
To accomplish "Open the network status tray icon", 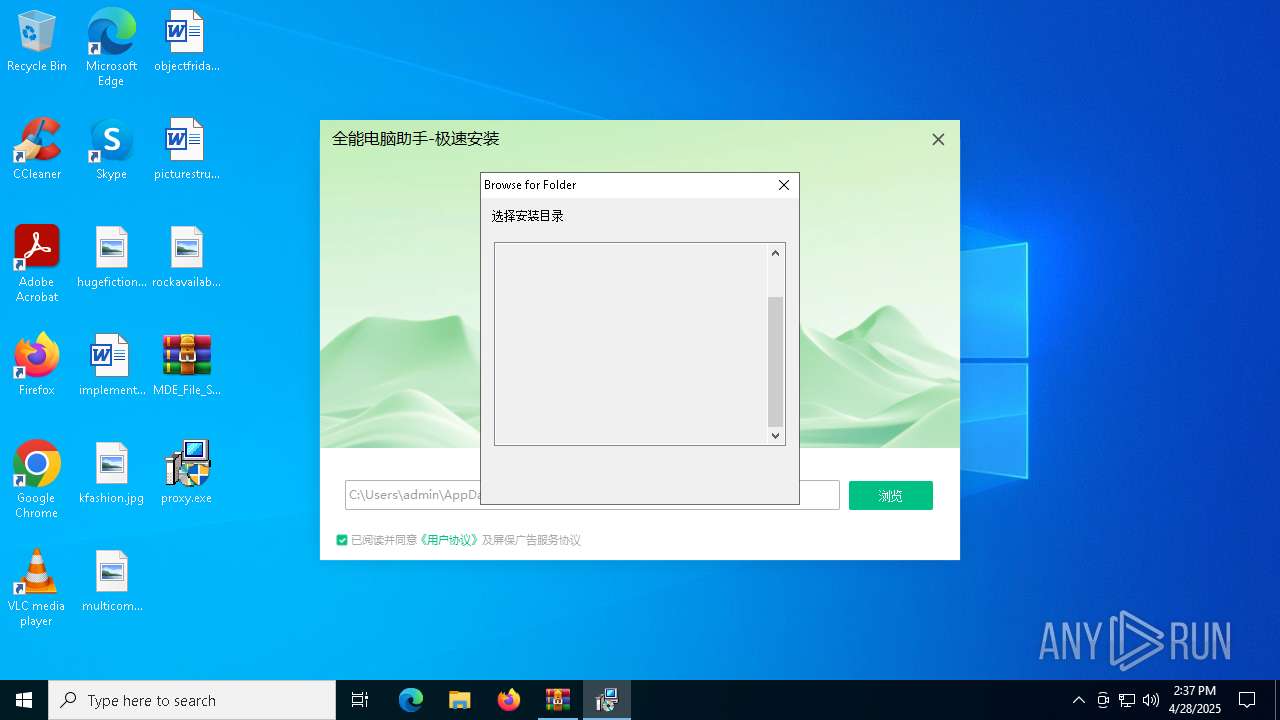I will [x=1127, y=700].
